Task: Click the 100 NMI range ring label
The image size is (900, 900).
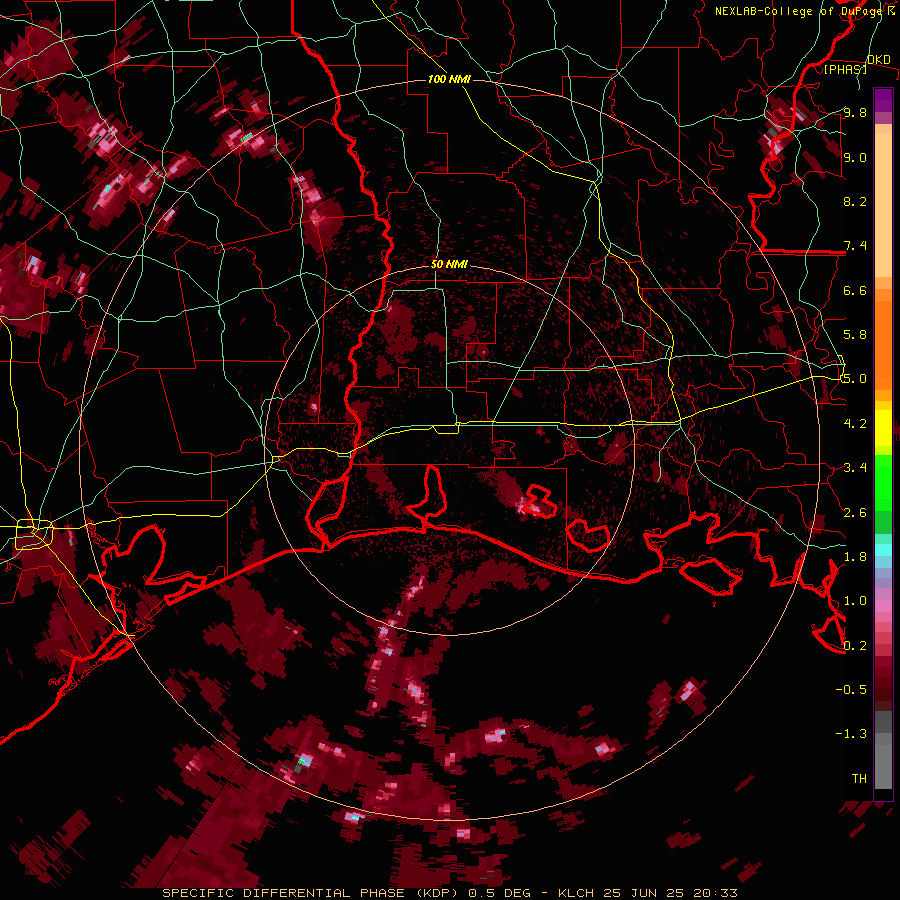Action: click(449, 79)
